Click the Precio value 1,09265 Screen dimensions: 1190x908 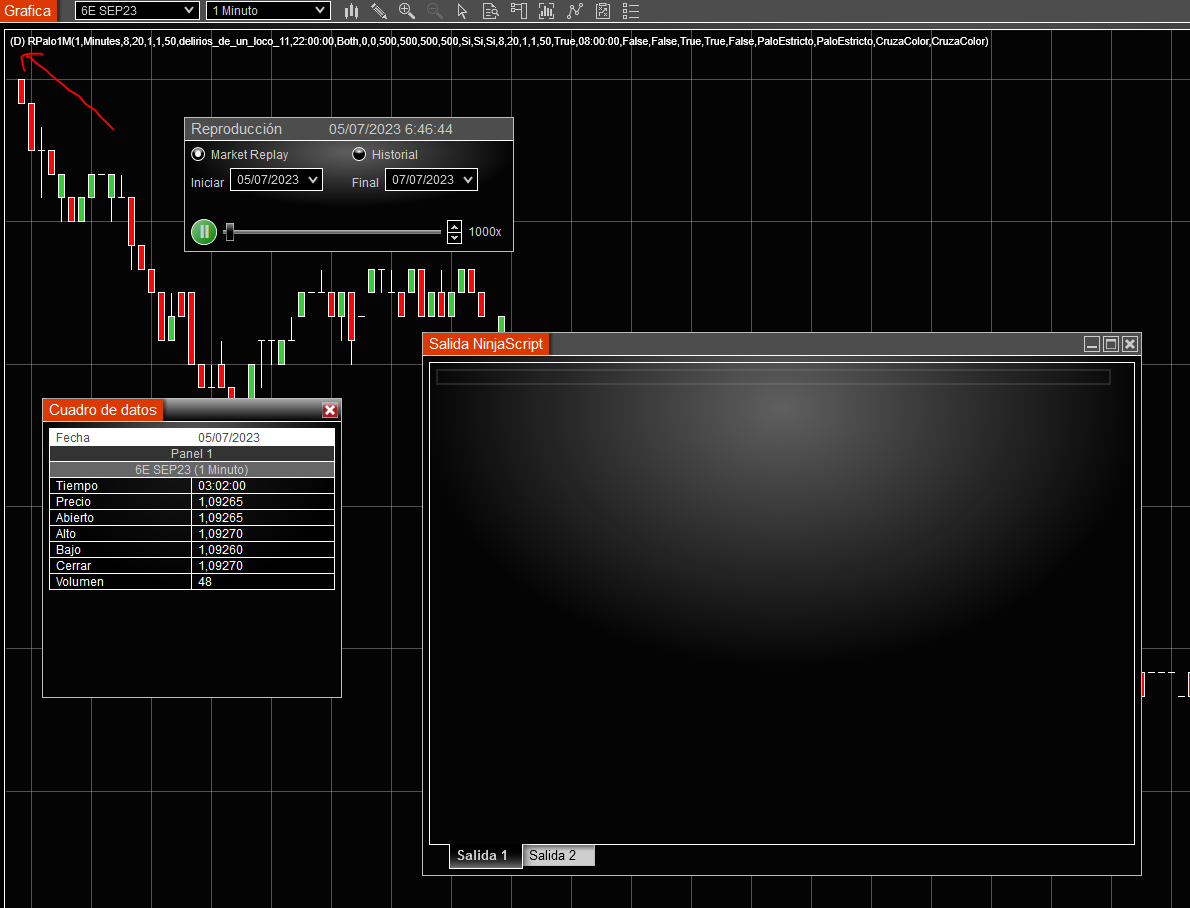pos(220,502)
